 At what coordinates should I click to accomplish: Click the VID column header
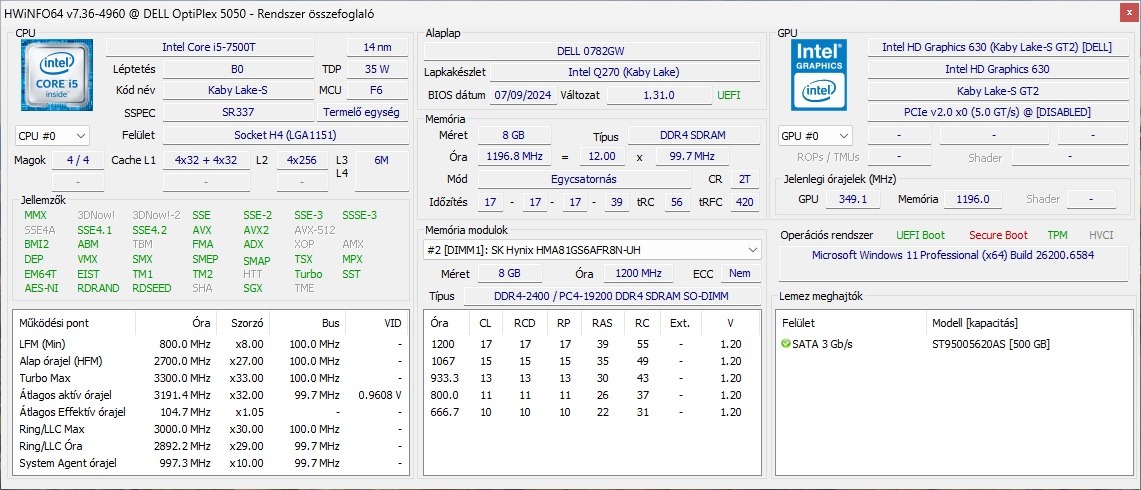[x=378, y=323]
